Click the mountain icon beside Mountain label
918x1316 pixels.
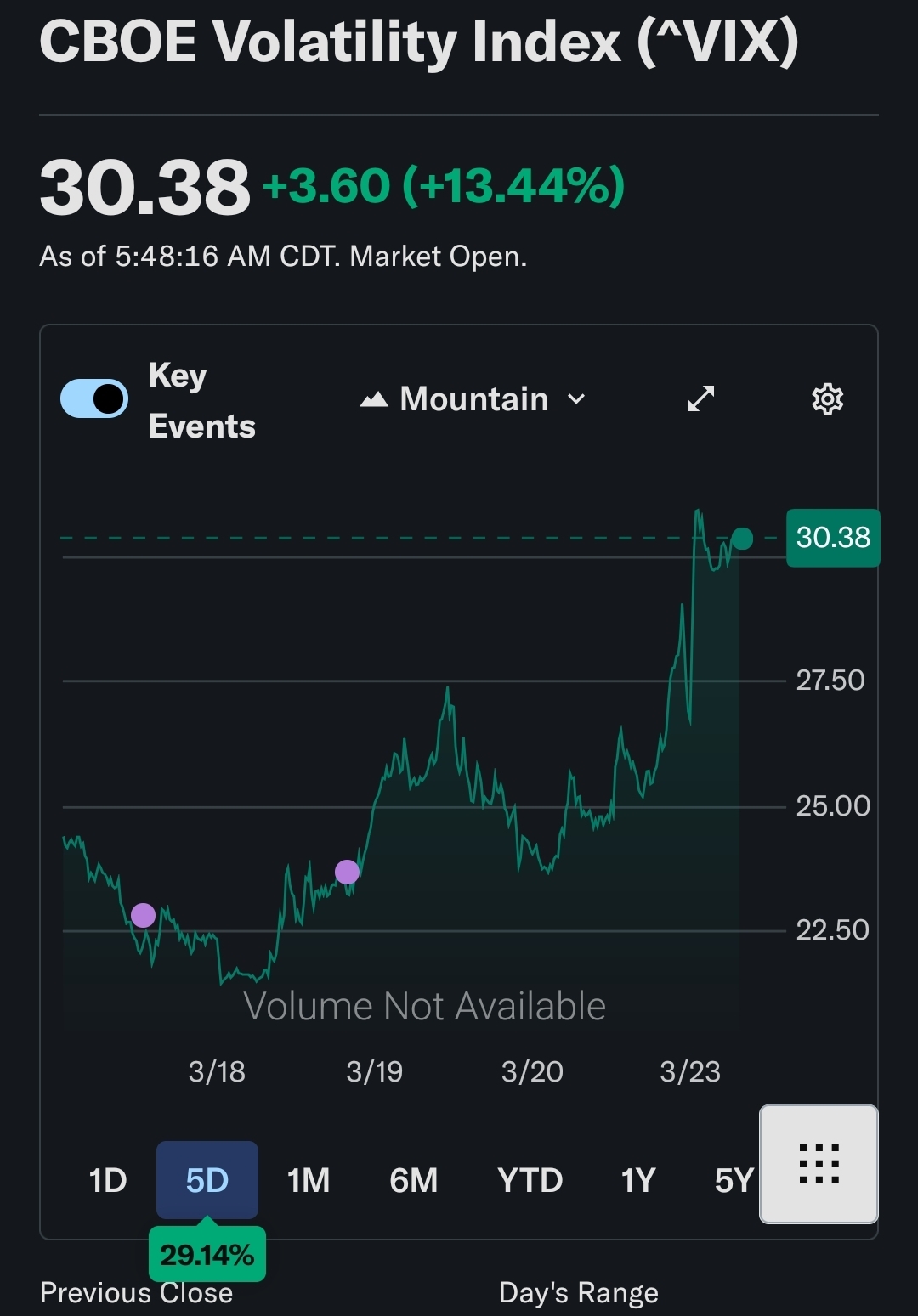tap(374, 399)
